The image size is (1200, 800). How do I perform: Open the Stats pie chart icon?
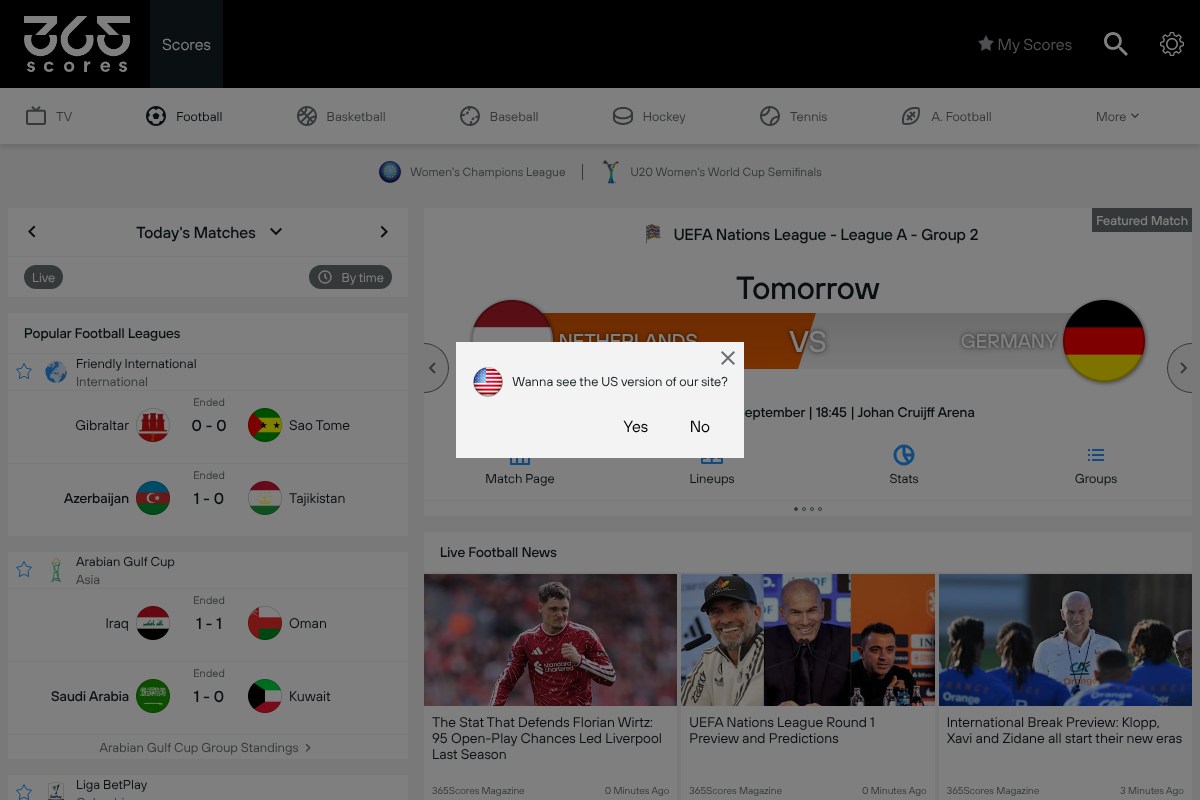[904, 455]
